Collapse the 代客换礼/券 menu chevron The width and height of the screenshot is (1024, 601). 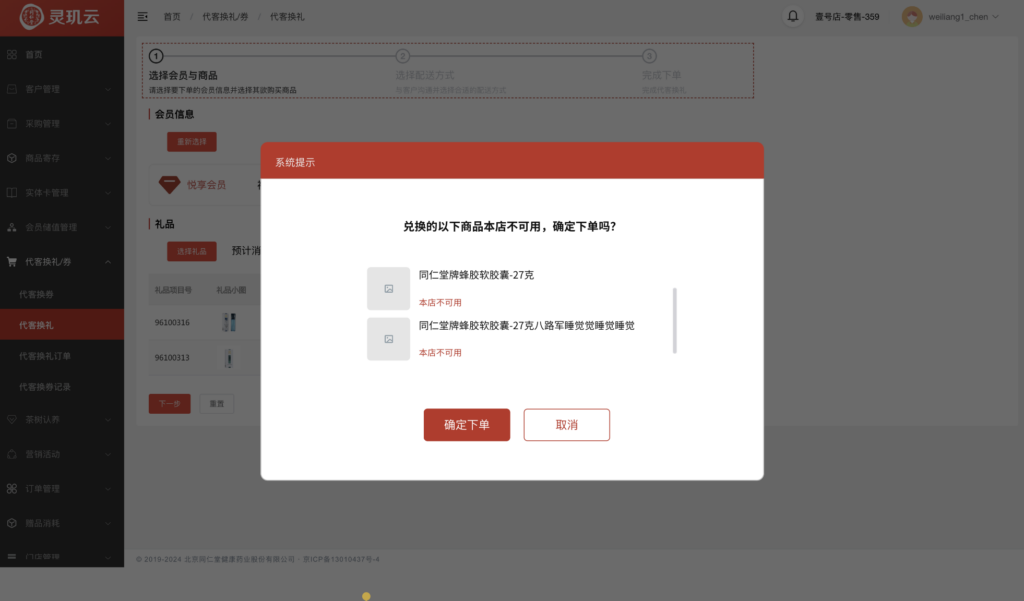tap(108, 263)
